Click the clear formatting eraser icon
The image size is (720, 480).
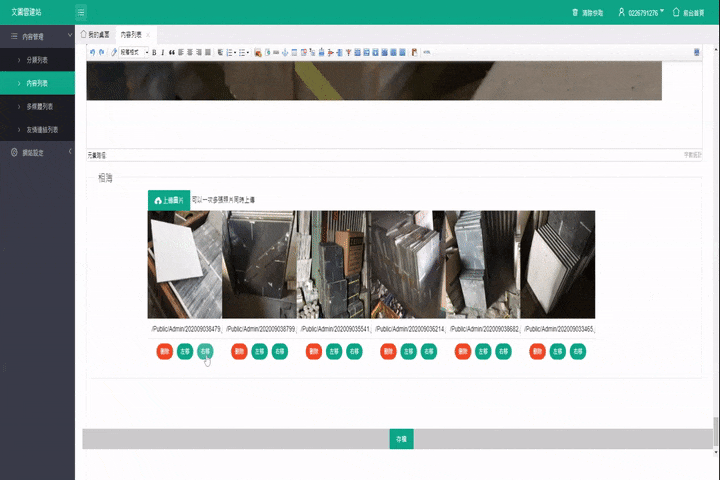click(114, 52)
